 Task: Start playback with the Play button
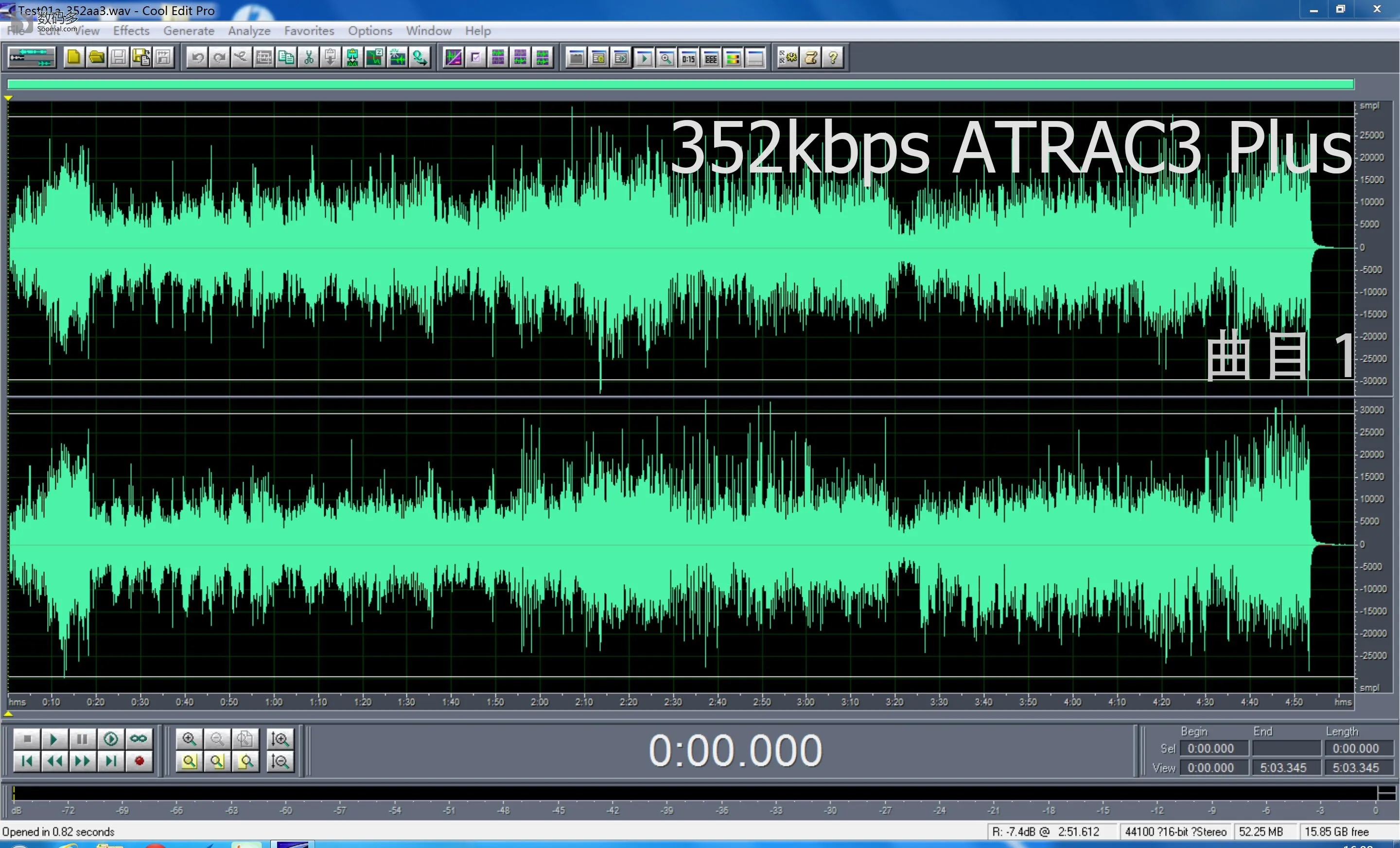pos(54,739)
